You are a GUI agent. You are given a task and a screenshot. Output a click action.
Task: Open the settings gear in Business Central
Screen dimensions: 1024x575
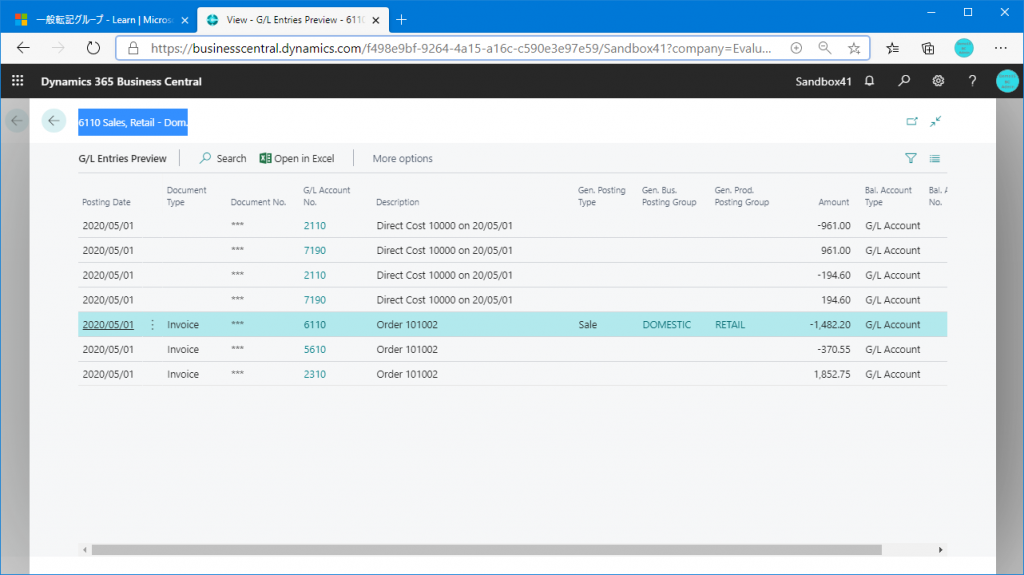pos(938,81)
